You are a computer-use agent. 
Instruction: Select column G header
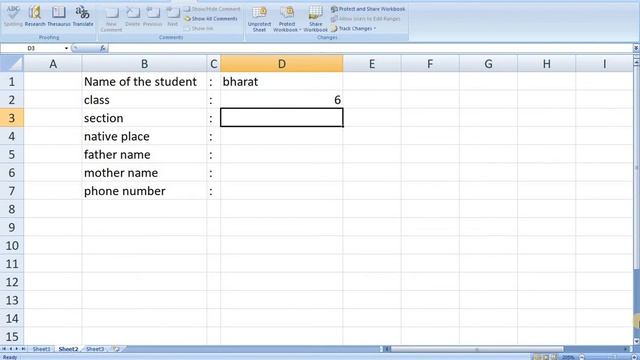point(488,64)
